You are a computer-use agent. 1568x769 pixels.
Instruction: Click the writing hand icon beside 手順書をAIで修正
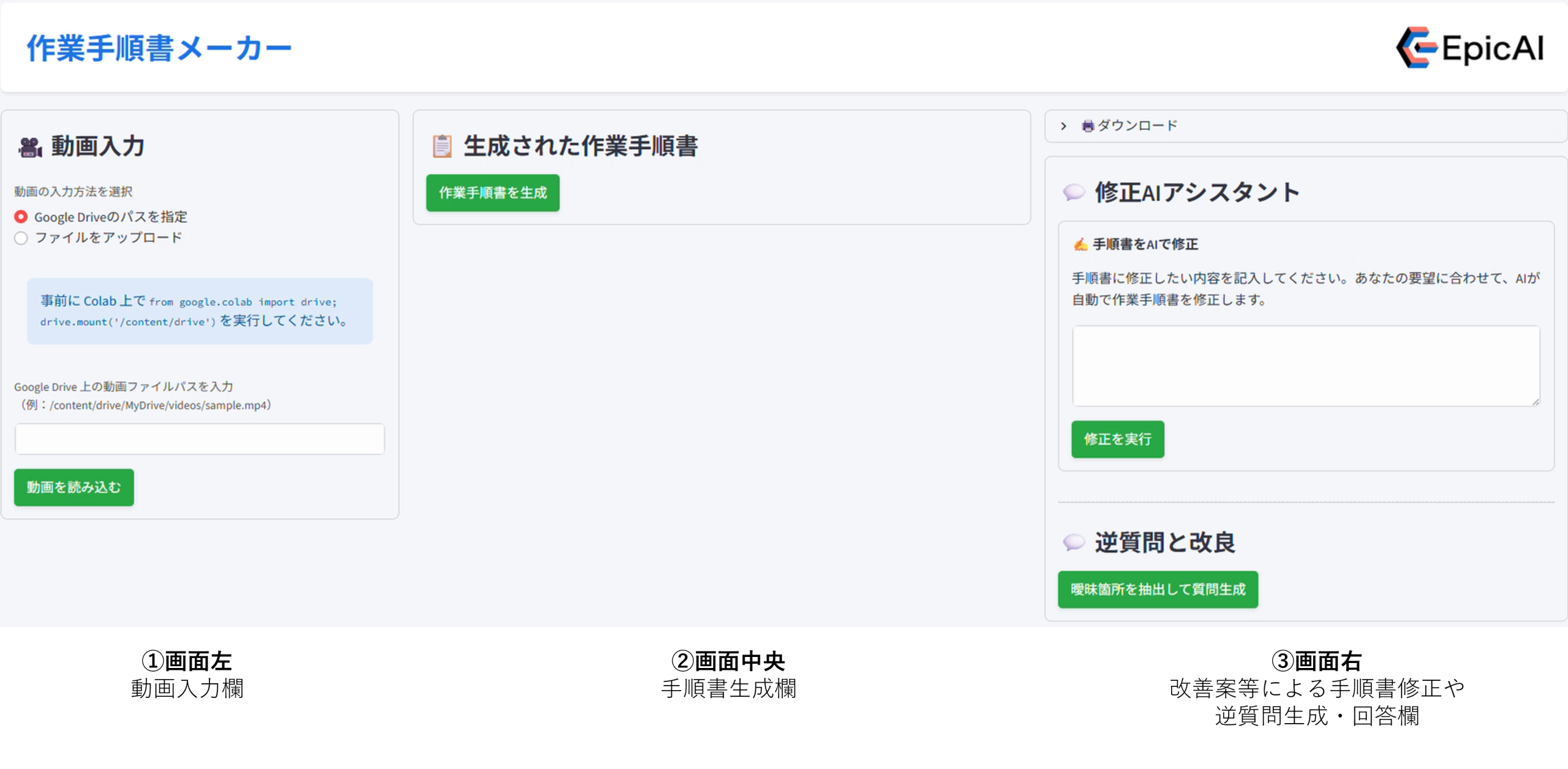[x=1080, y=245]
